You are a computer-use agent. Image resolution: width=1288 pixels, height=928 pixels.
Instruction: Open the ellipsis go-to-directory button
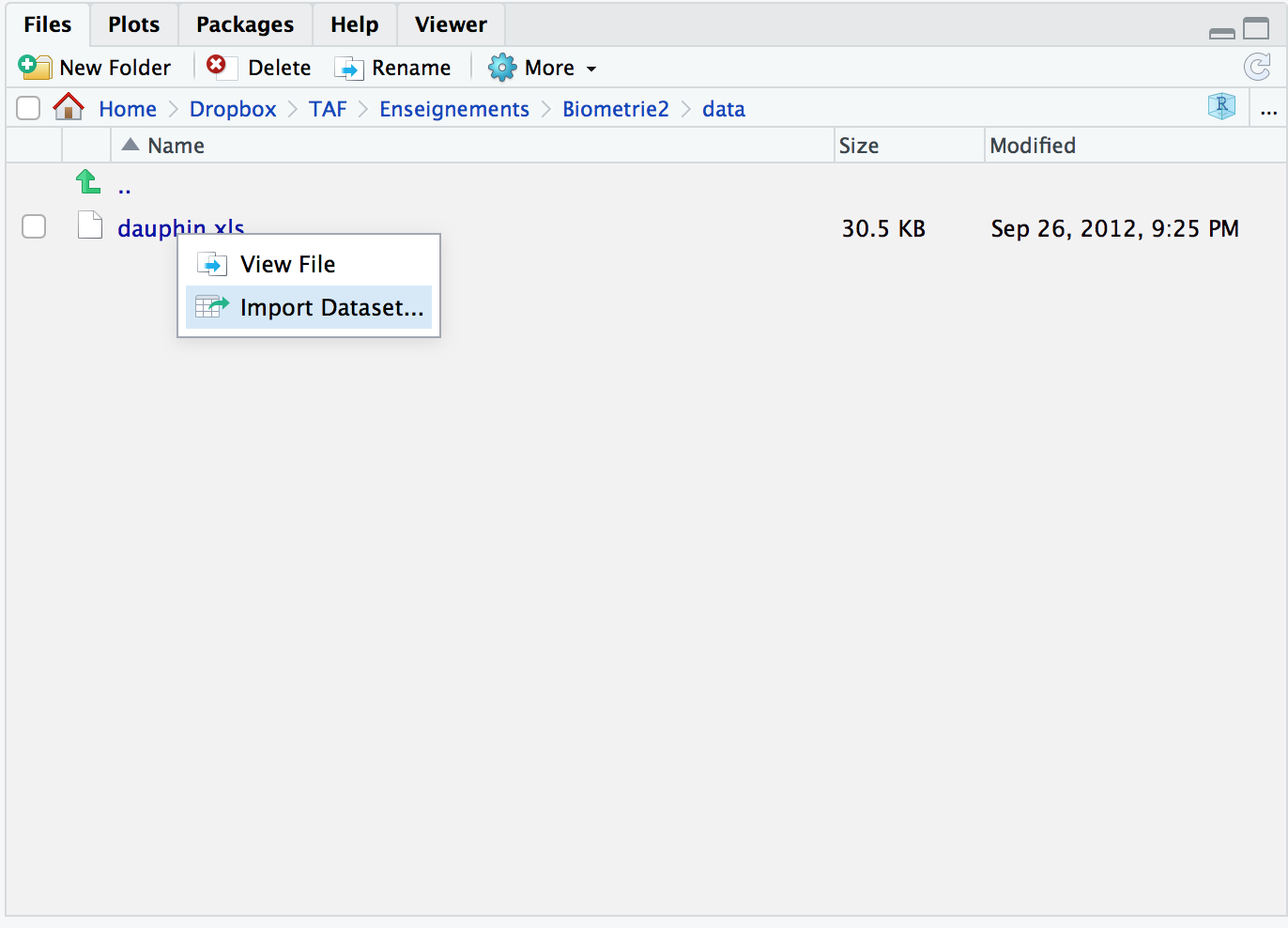tap(1269, 110)
